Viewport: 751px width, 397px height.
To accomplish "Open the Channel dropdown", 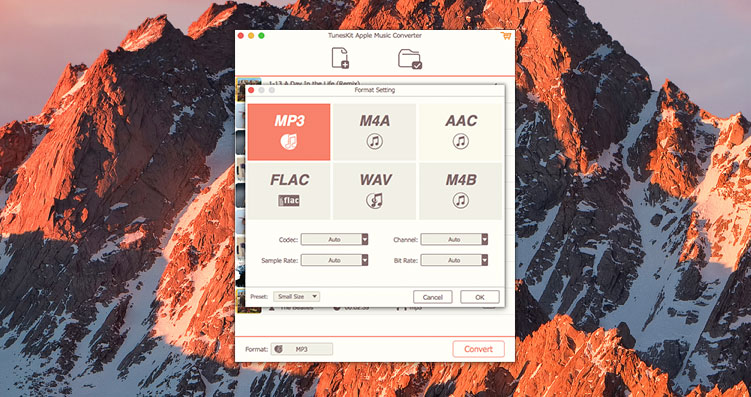I will (x=454, y=239).
